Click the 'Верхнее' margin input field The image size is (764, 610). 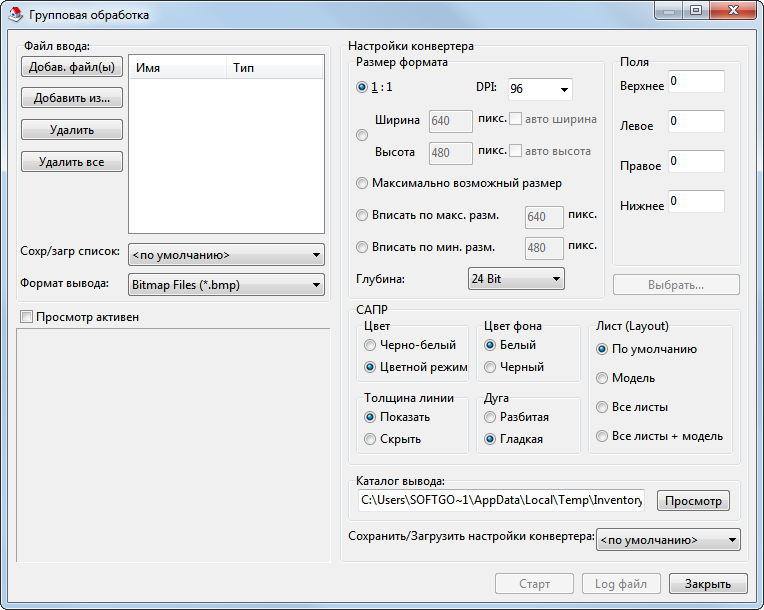pos(696,82)
